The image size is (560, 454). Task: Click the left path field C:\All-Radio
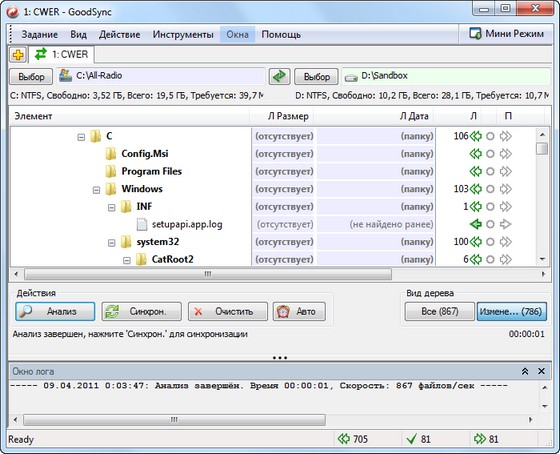pyautogui.click(x=161, y=76)
